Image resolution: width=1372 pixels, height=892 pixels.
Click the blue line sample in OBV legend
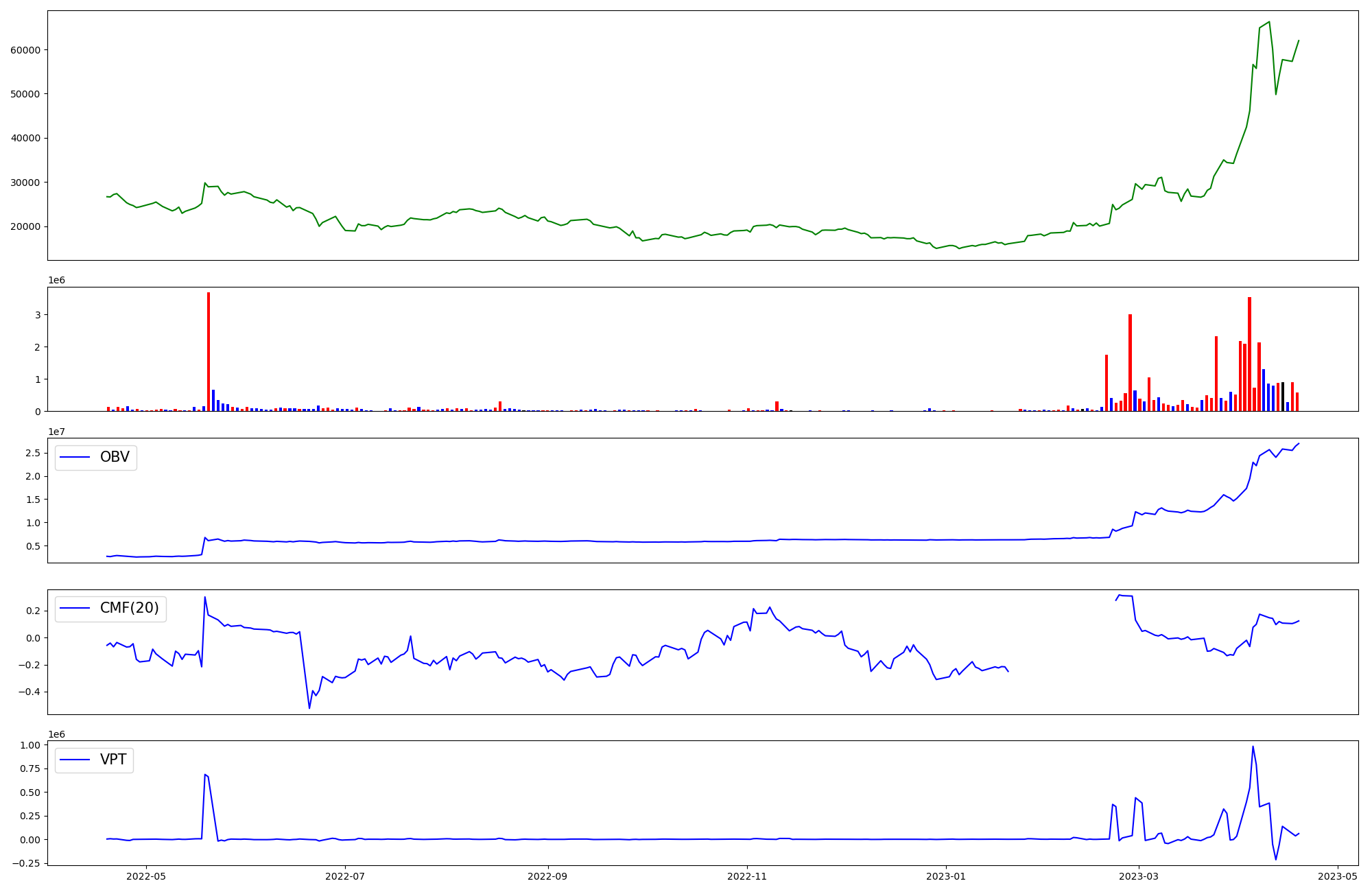[75, 458]
